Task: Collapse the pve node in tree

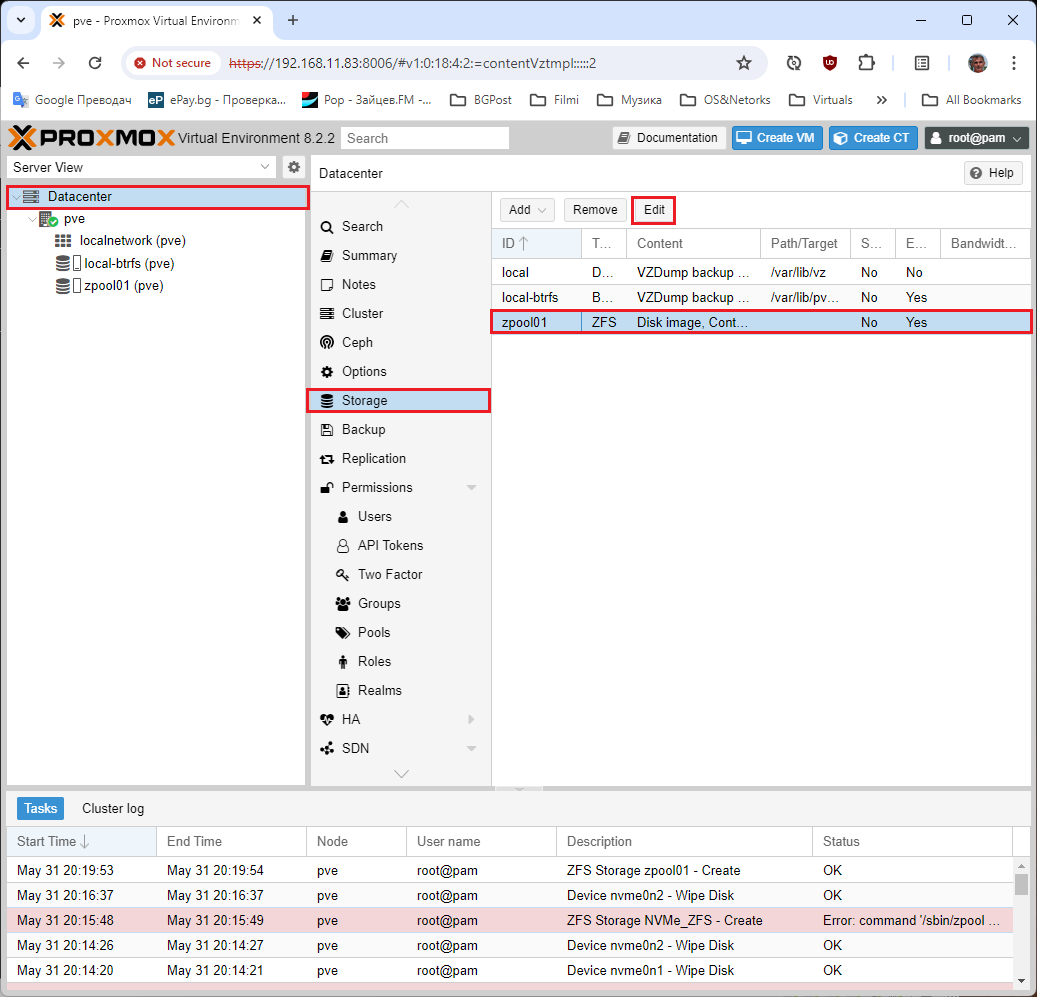Action: (x=32, y=219)
